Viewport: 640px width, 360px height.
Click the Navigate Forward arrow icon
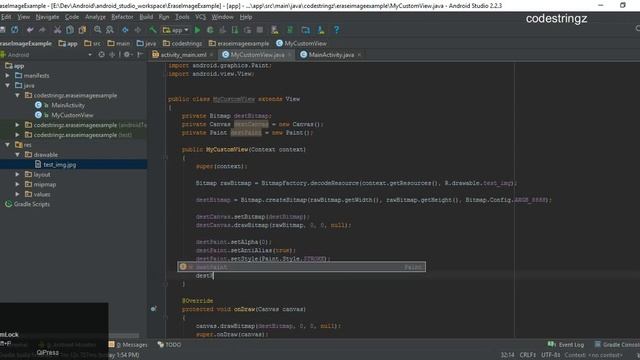point(138,30)
